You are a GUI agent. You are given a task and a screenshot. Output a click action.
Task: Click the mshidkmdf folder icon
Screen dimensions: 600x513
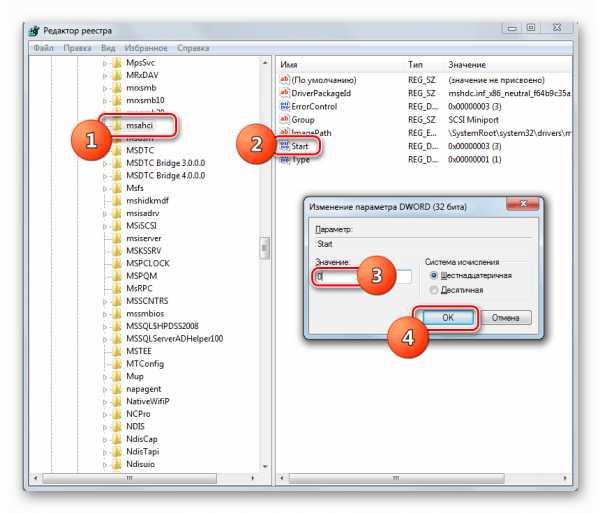117,200
